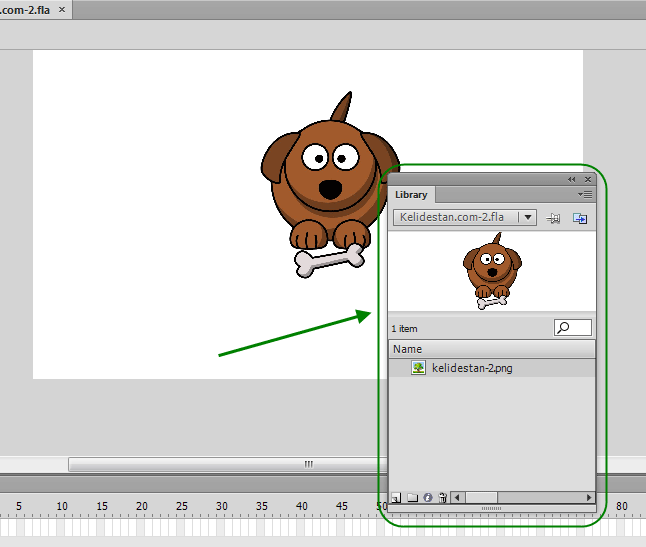Create a New Folder in Library panel
The width and height of the screenshot is (646, 547).
point(412,498)
